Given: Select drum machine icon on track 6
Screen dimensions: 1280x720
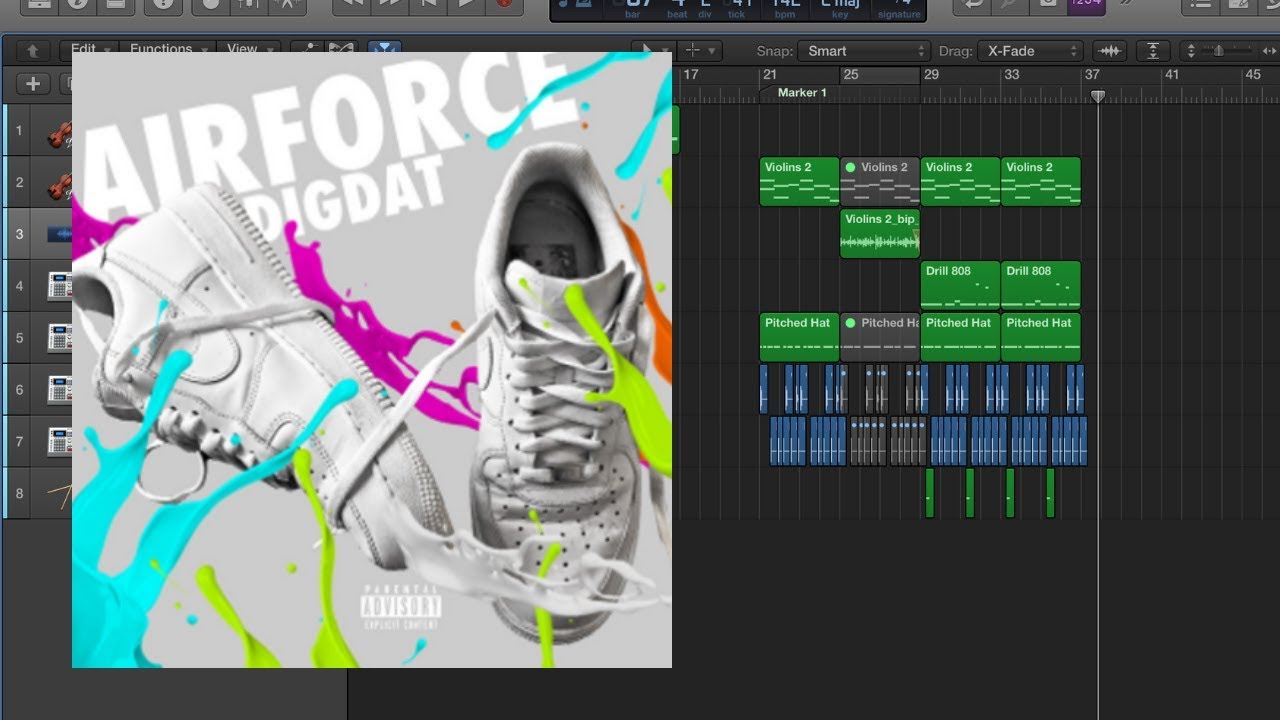Looking at the screenshot, I should point(59,391).
